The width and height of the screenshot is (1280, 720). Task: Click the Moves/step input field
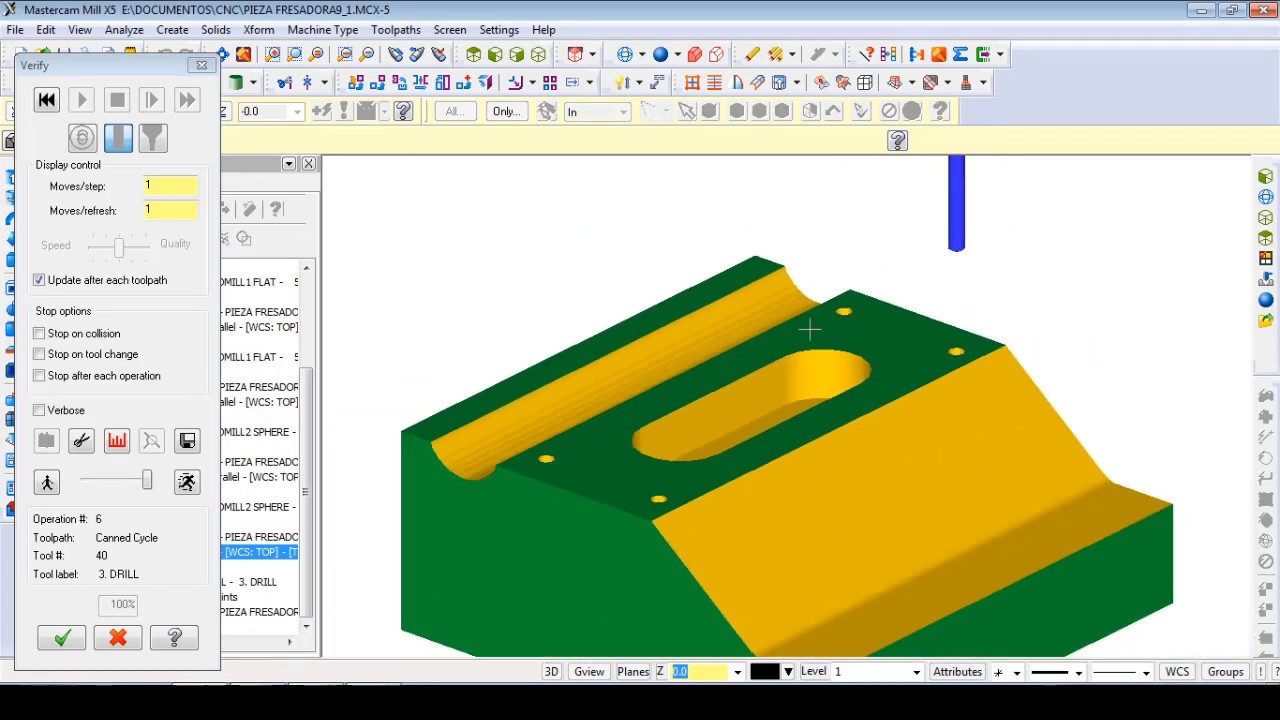[170, 186]
